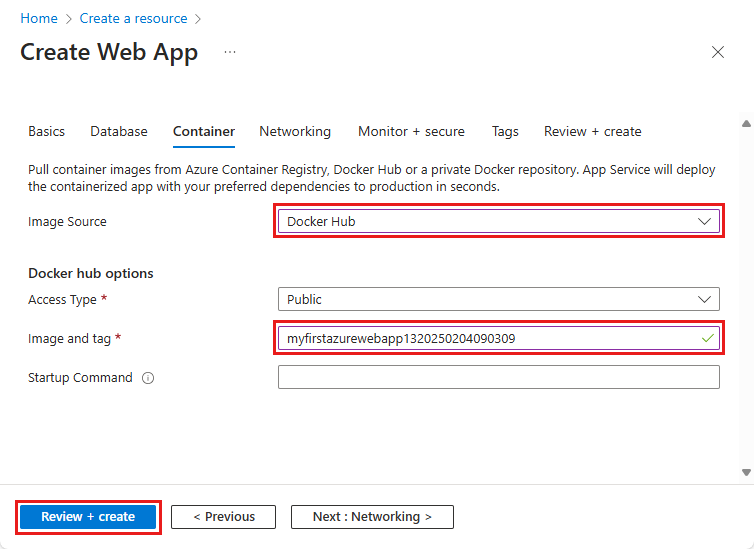Switch to the Basics tab
This screenshot has width=754, height=549.
point(46,131)
